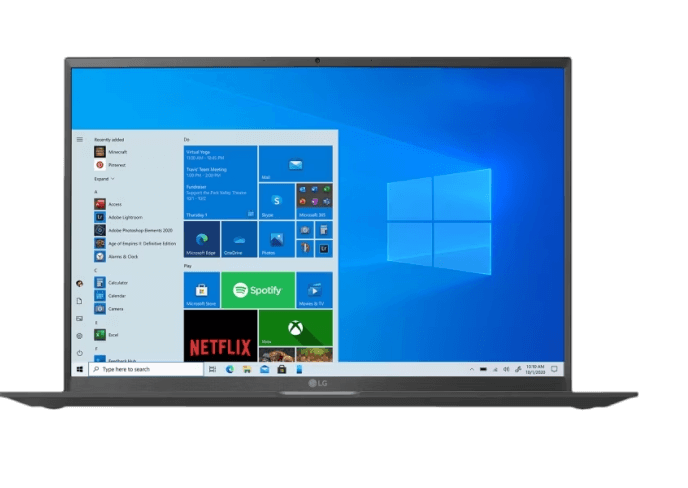
Task: Open Minecraft from Recently added
Action: (x=116, y=152)
